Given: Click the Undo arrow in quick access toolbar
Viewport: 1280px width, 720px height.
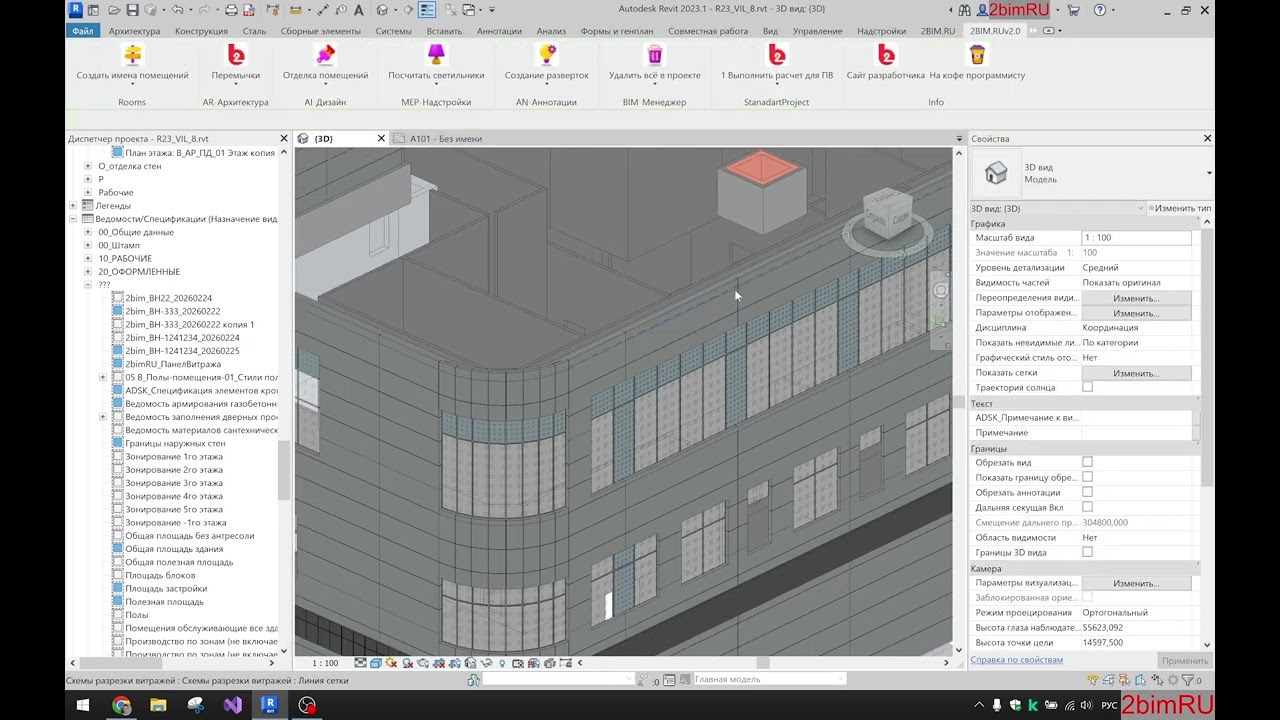Looking at the screenshot, I should pos(177,10).
